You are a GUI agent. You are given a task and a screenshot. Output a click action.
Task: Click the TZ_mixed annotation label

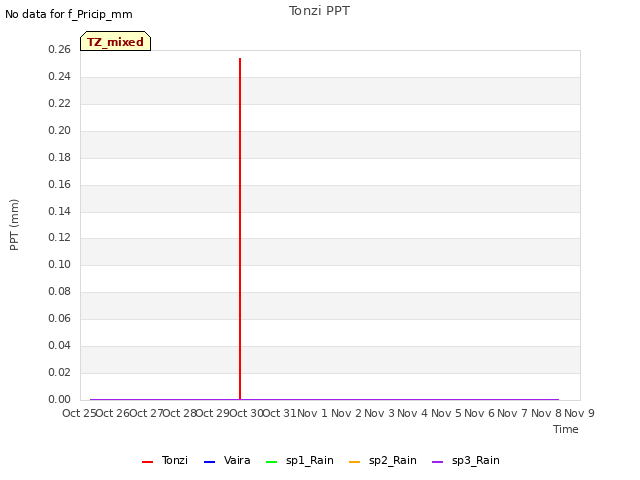pyautogui.click(x=116, y=41)
